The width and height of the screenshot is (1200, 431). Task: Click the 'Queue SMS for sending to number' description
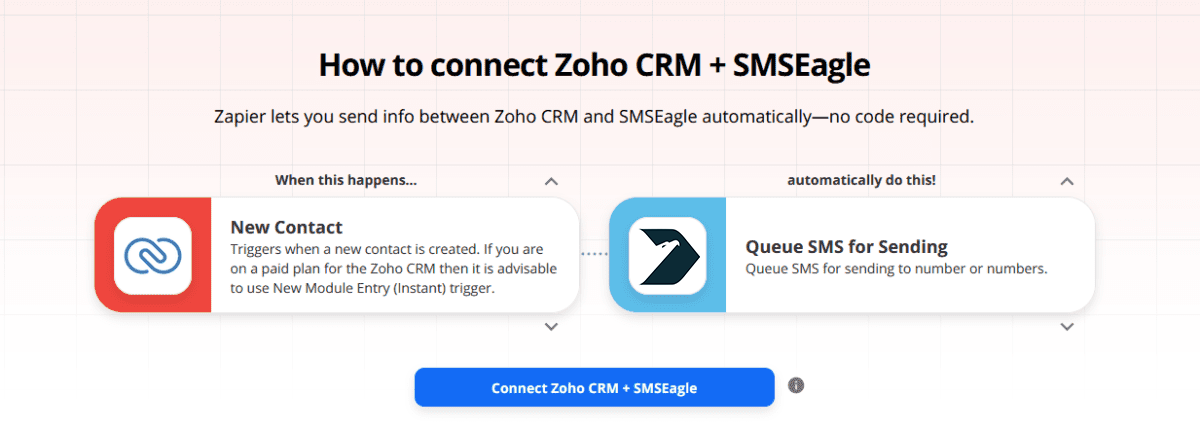pos(896,269)
